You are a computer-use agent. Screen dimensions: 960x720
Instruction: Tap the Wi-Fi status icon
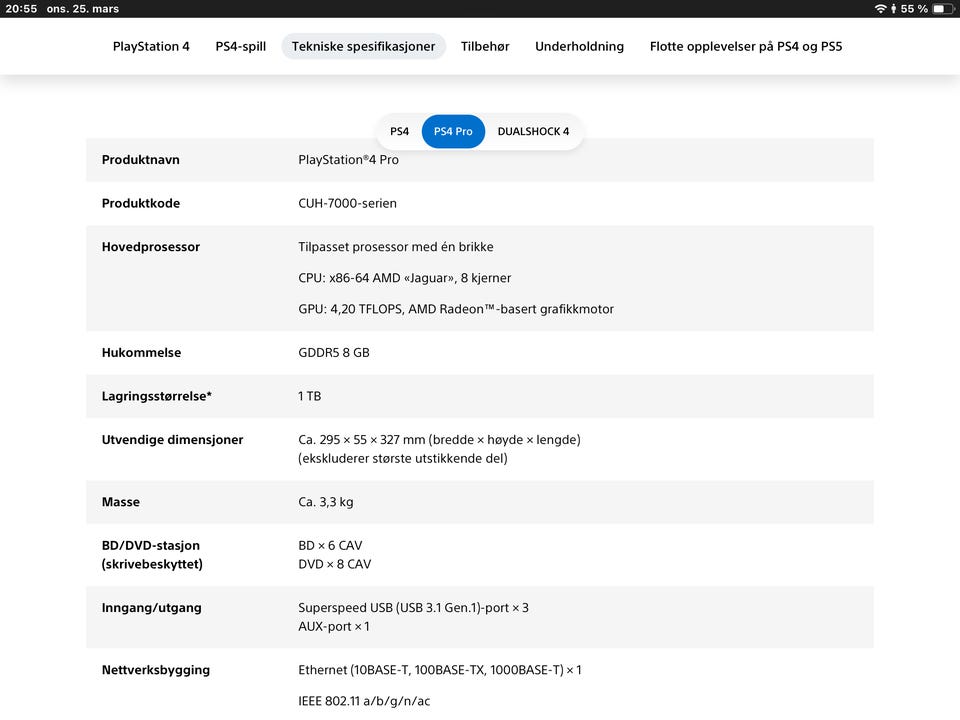pos(880,9)
